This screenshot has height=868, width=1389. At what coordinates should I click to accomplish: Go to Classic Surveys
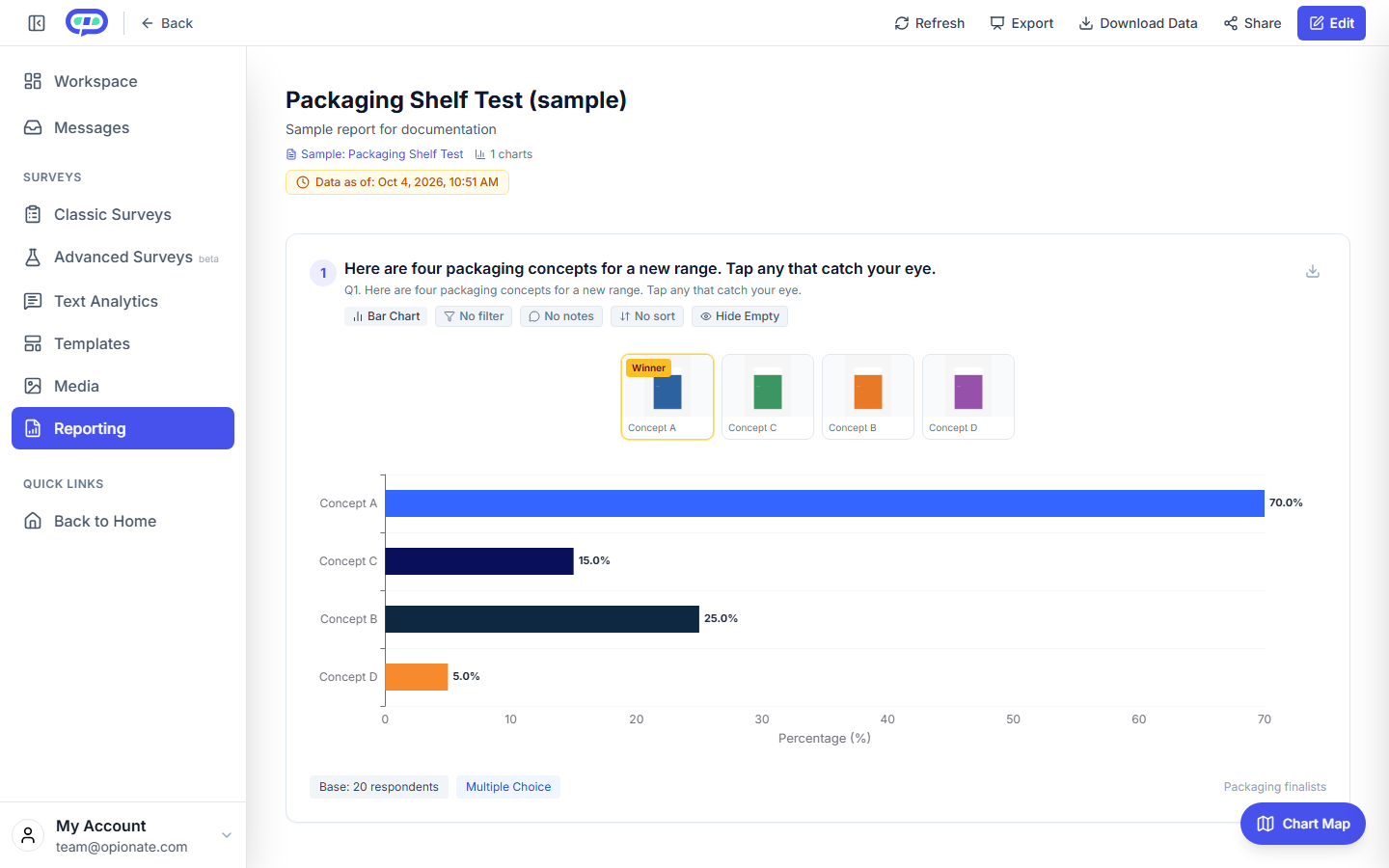(123, 214)
